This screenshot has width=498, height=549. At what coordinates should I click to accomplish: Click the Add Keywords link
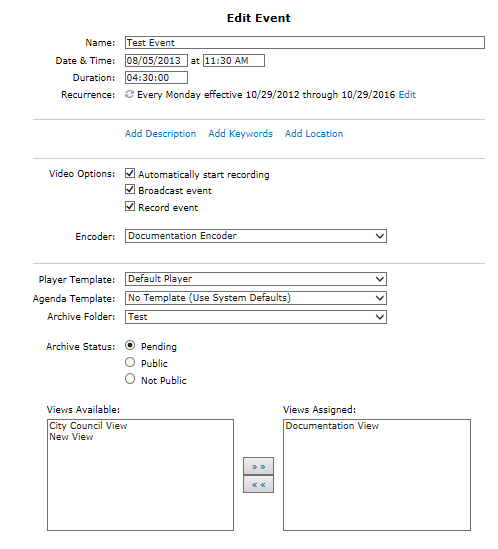241,134
